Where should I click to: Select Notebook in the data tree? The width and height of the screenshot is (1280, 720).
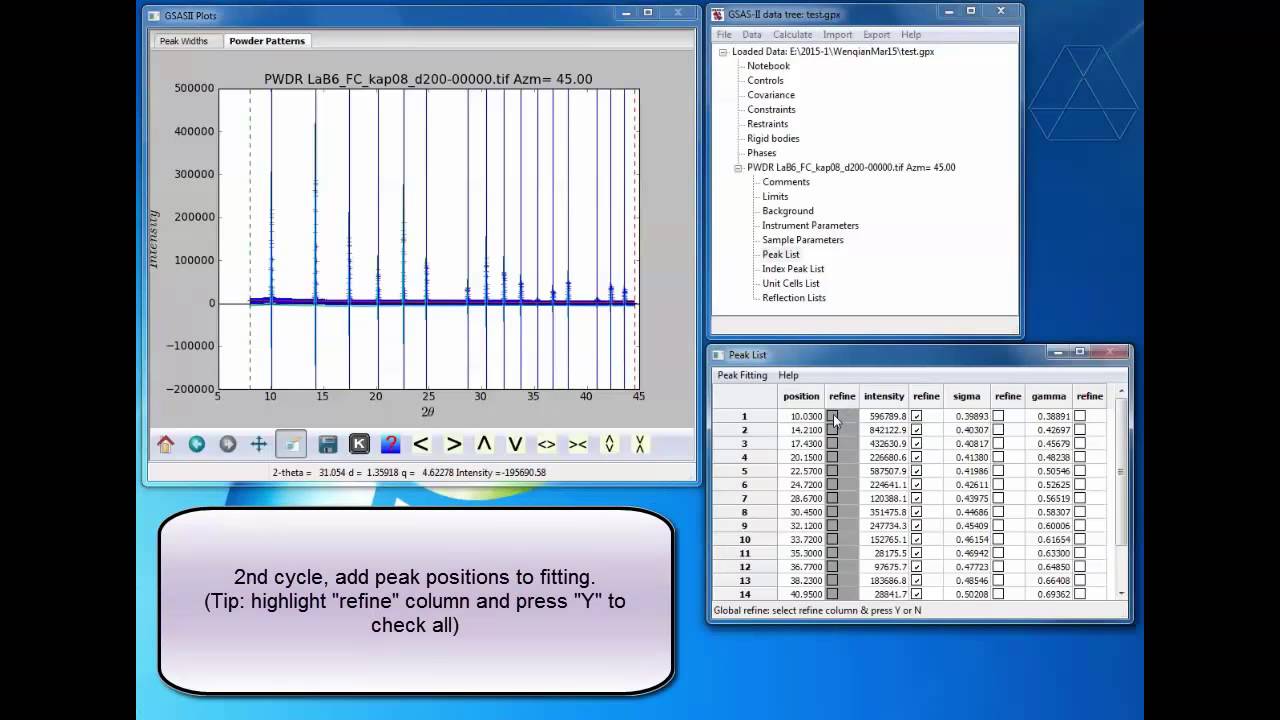click(x=769, y=66)
